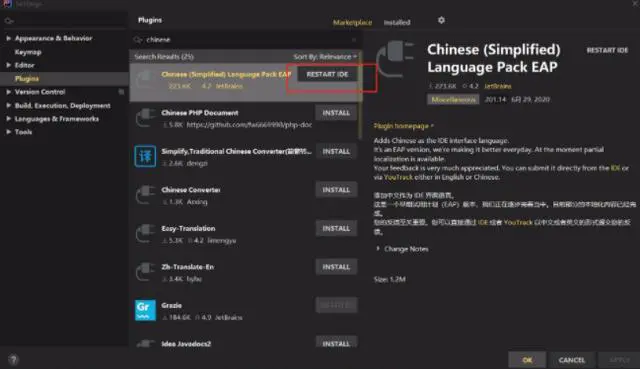Click the Version Control project-level icon
640x369 pixels.
(121, 92)
